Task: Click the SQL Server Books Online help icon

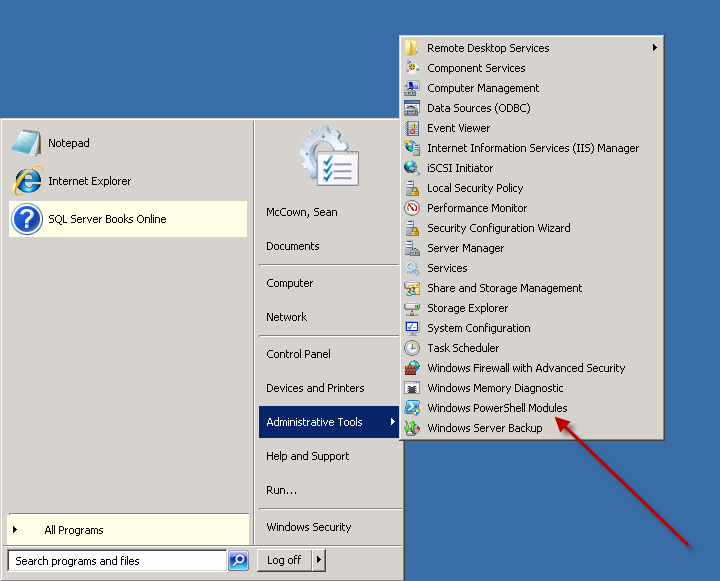Action: coord(27,219)
